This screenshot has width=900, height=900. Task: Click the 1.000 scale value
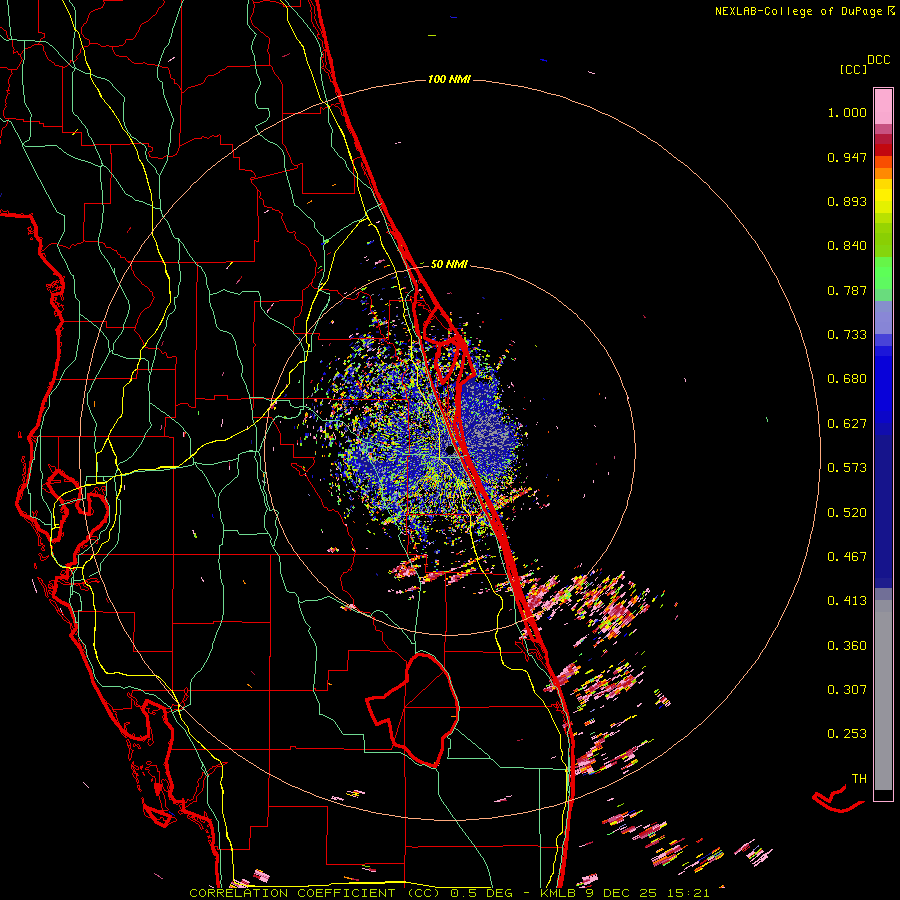847,112
